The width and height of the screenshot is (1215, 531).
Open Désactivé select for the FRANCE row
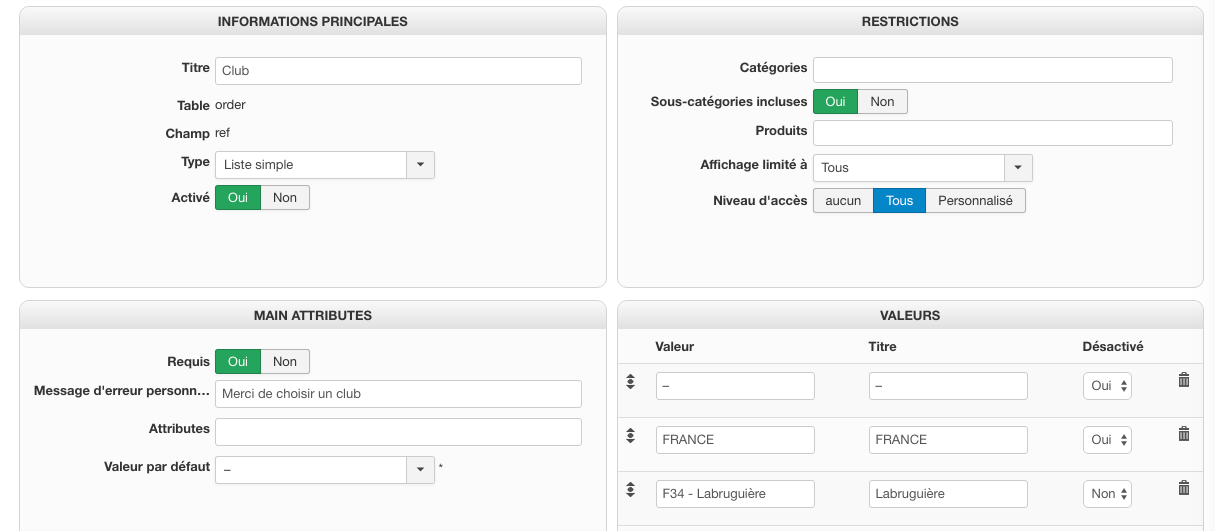tap(1107, 440)
